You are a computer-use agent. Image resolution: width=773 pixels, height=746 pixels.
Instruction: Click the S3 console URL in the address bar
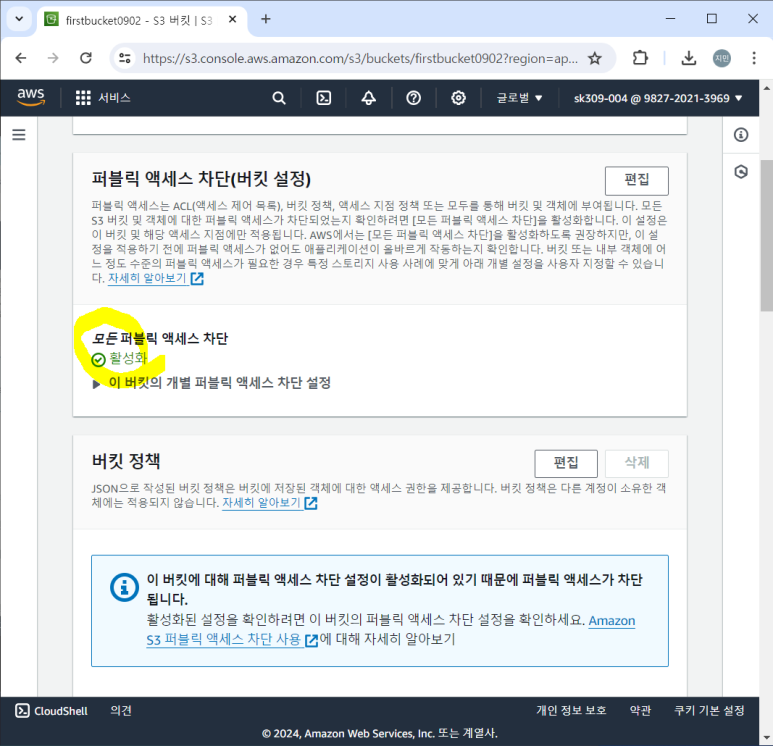click(360, 58)
